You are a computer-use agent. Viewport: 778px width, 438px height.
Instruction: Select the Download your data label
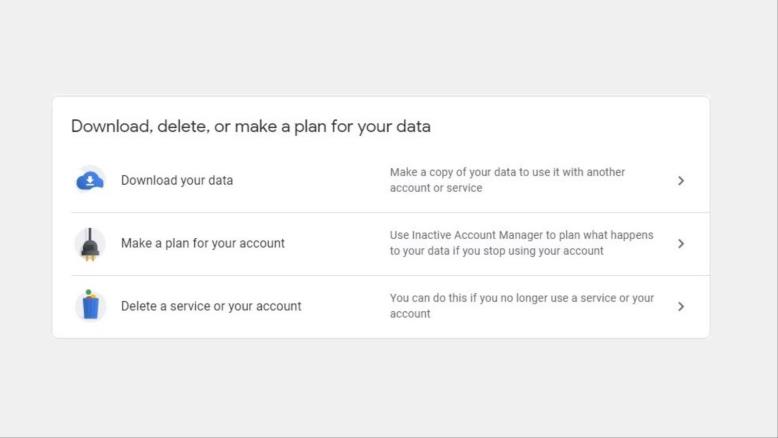pyautogui.click(x=177, y=180)
